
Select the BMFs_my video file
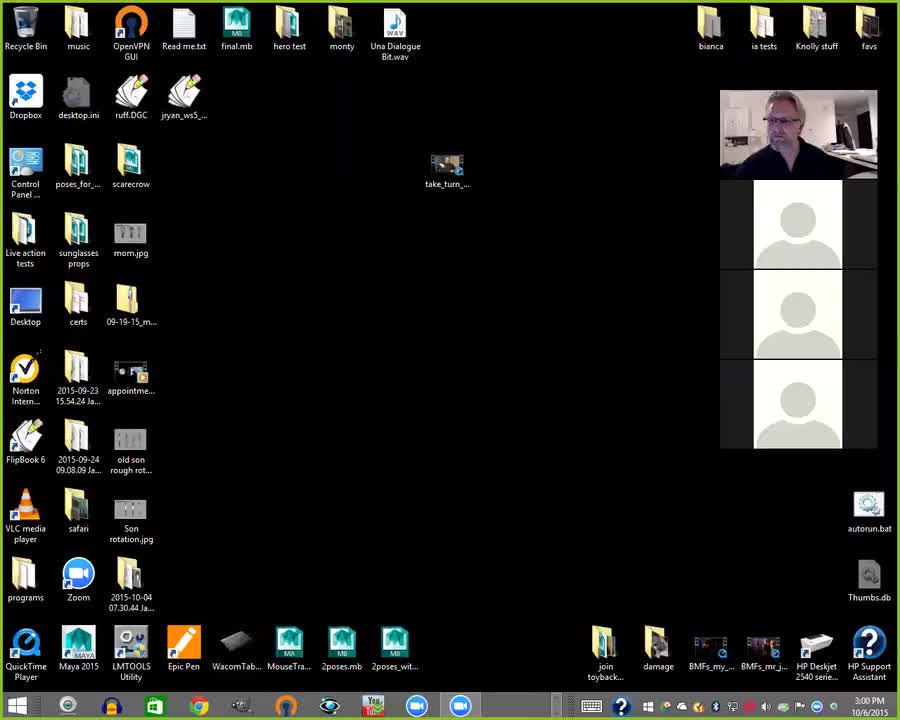click(711, 653)
